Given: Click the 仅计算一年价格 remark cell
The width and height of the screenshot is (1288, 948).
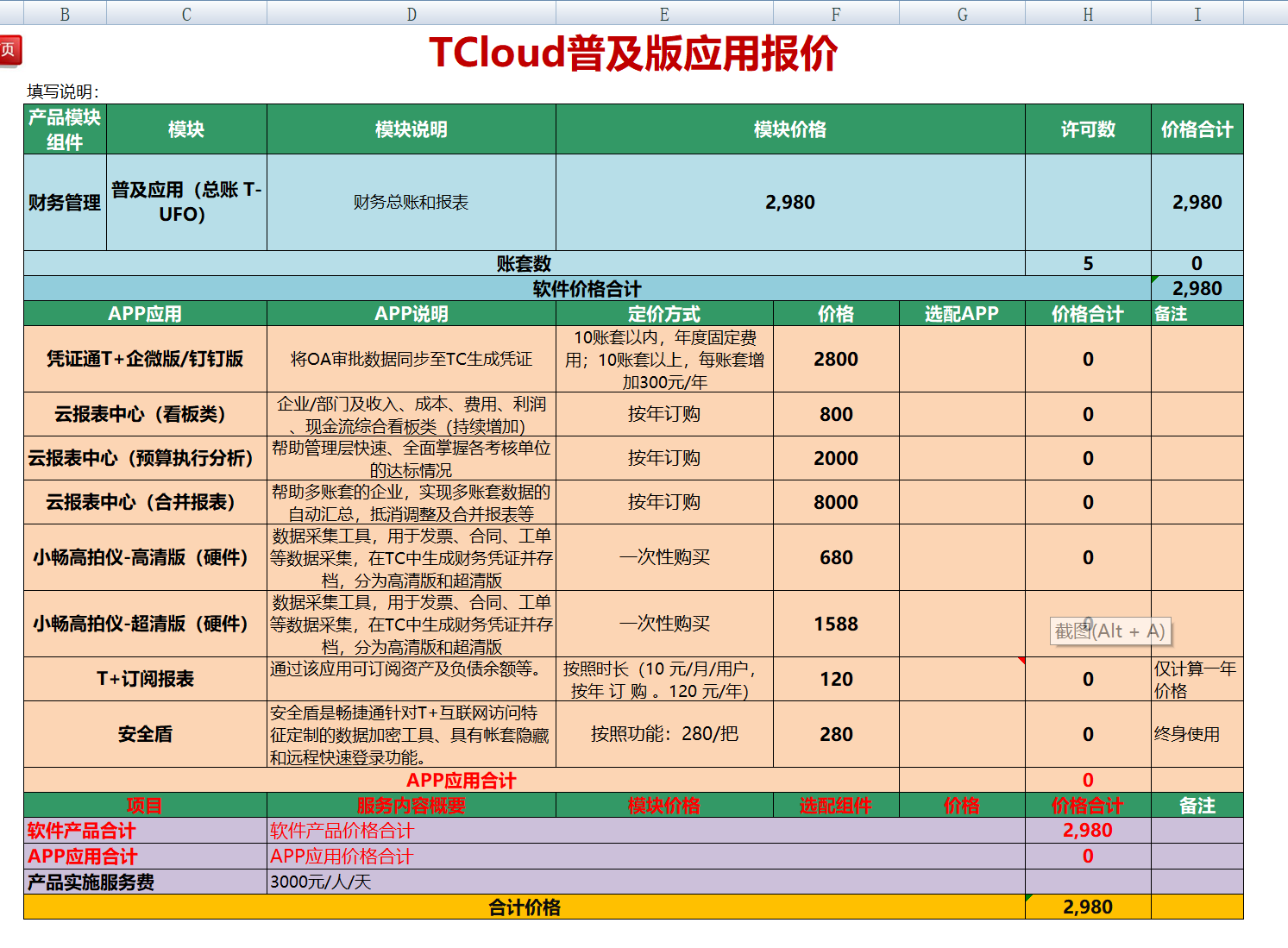Looking at the screenshot, I should (1197, 679).
